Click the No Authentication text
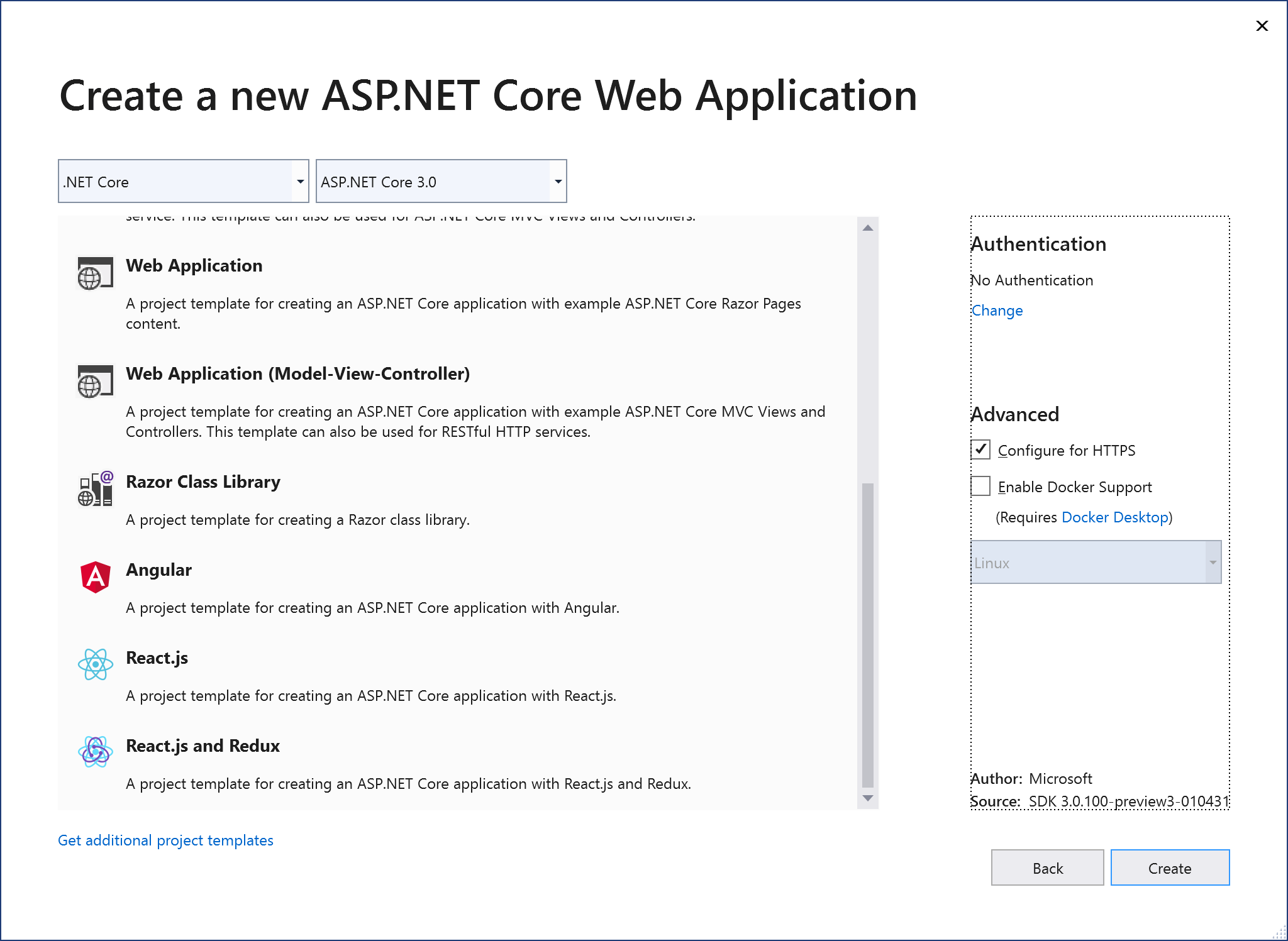 click(1032, 280)
